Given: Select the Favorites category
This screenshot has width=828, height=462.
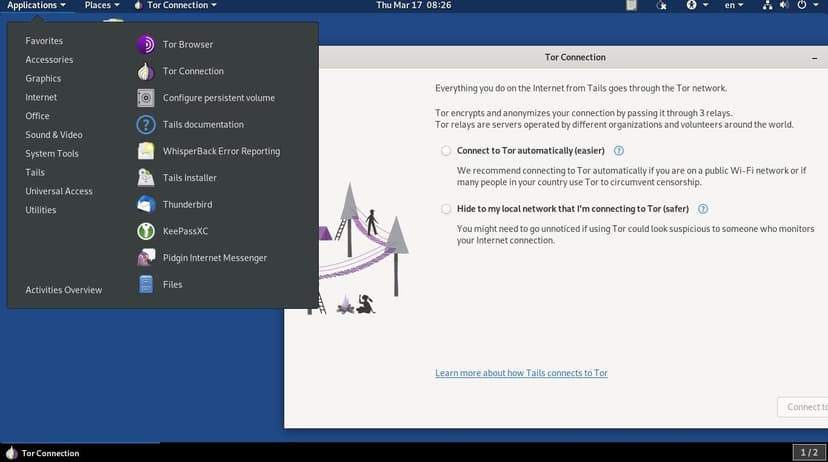Looking at the screenshot, I should (x=44, y=41).
